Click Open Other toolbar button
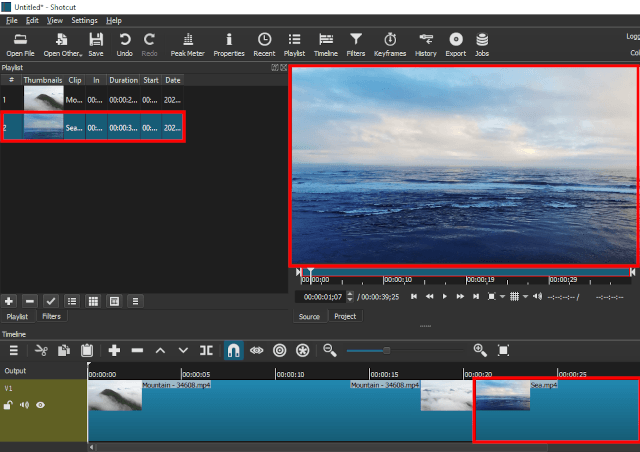The height and width of the screenshot is (452, 640). tap(62, 45)
